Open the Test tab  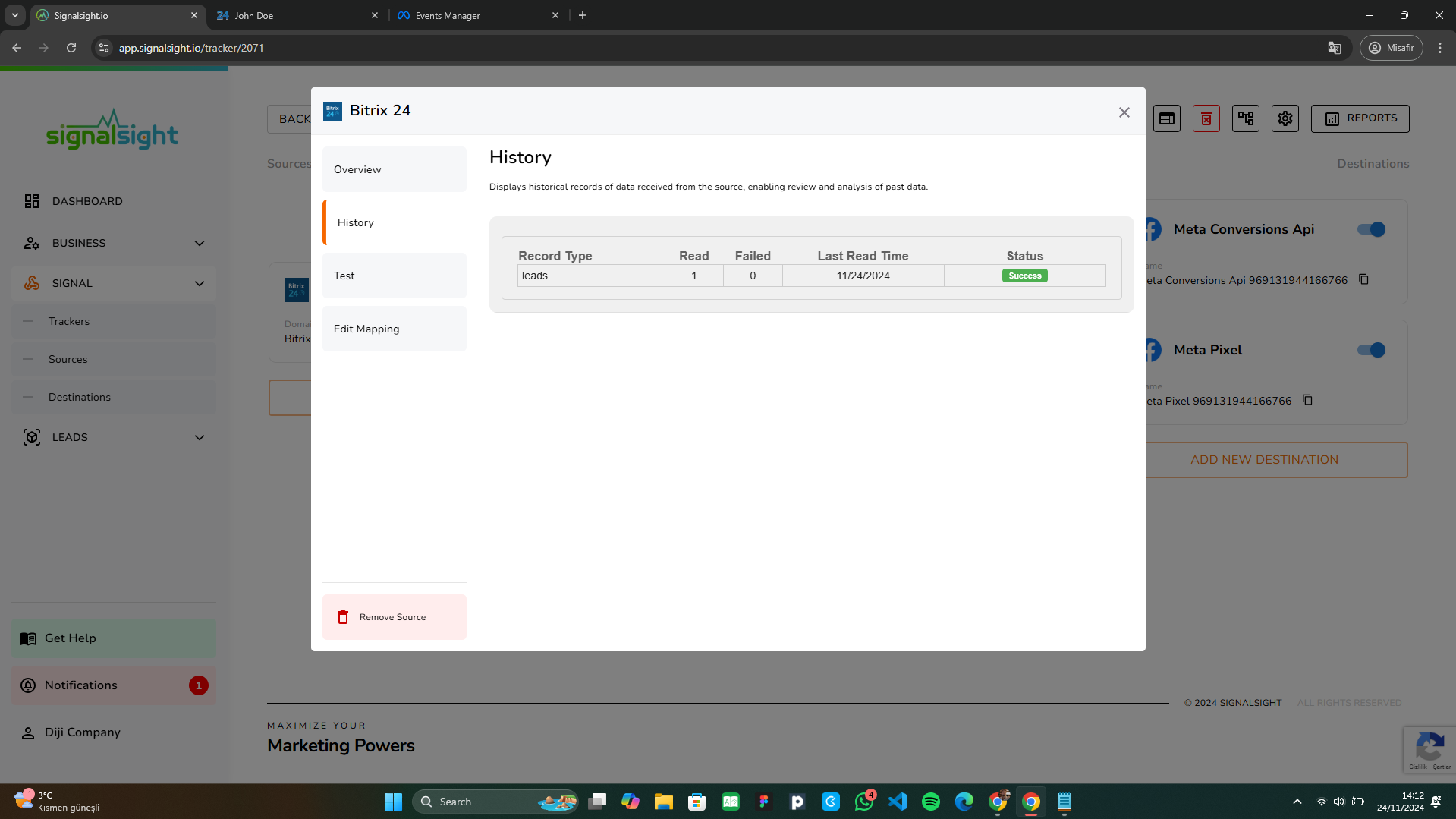tap(394, 276)
